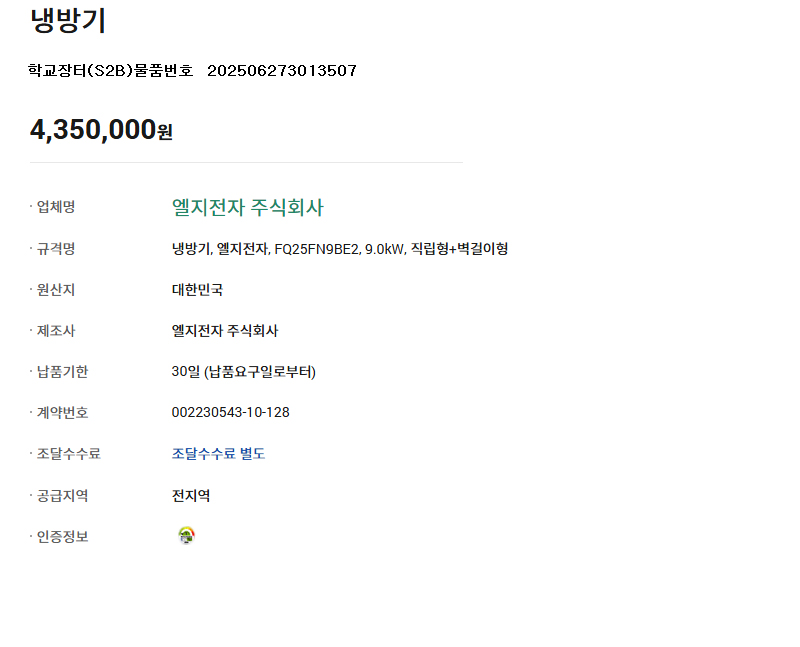Screen dimensions: 800x647
Task: Click the 규격명 field label
Action: pos(56,248)
